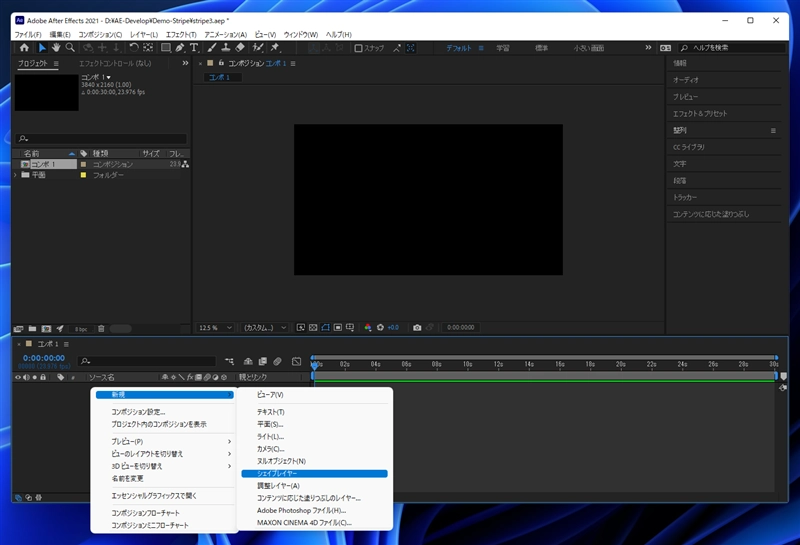
Task: Take a snapshot with the camera icon
Action: [x=417, y=327]
